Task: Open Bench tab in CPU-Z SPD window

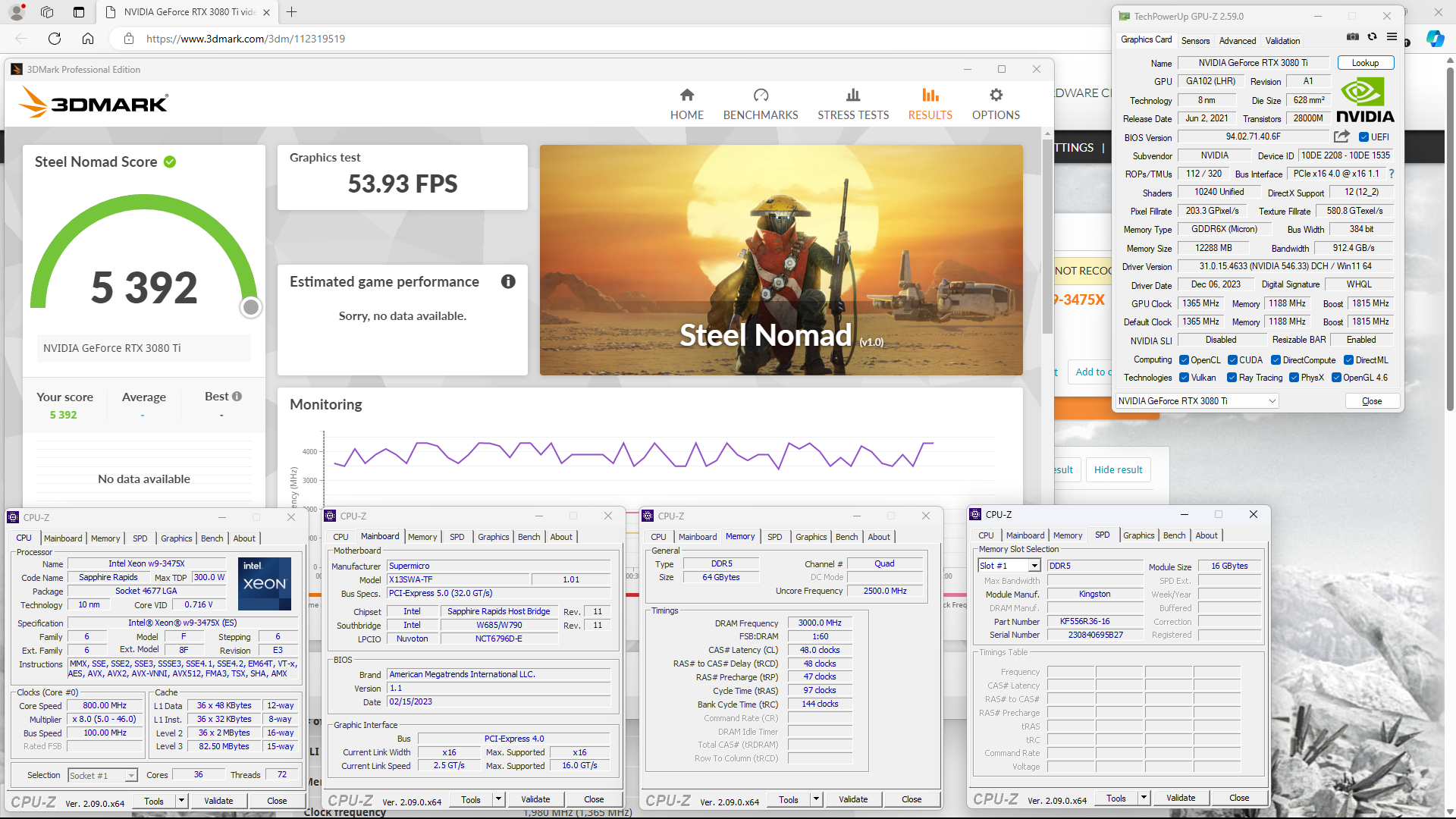Action: pos(1174,535)
